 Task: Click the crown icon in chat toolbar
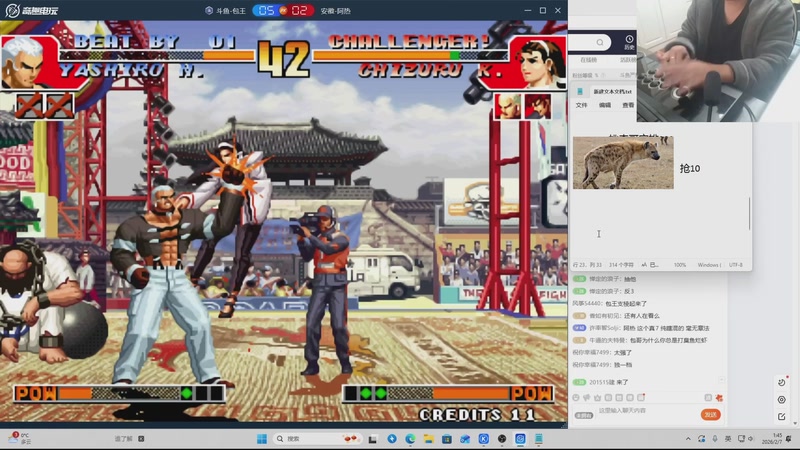pyautogui.click(x=597, y=397)
